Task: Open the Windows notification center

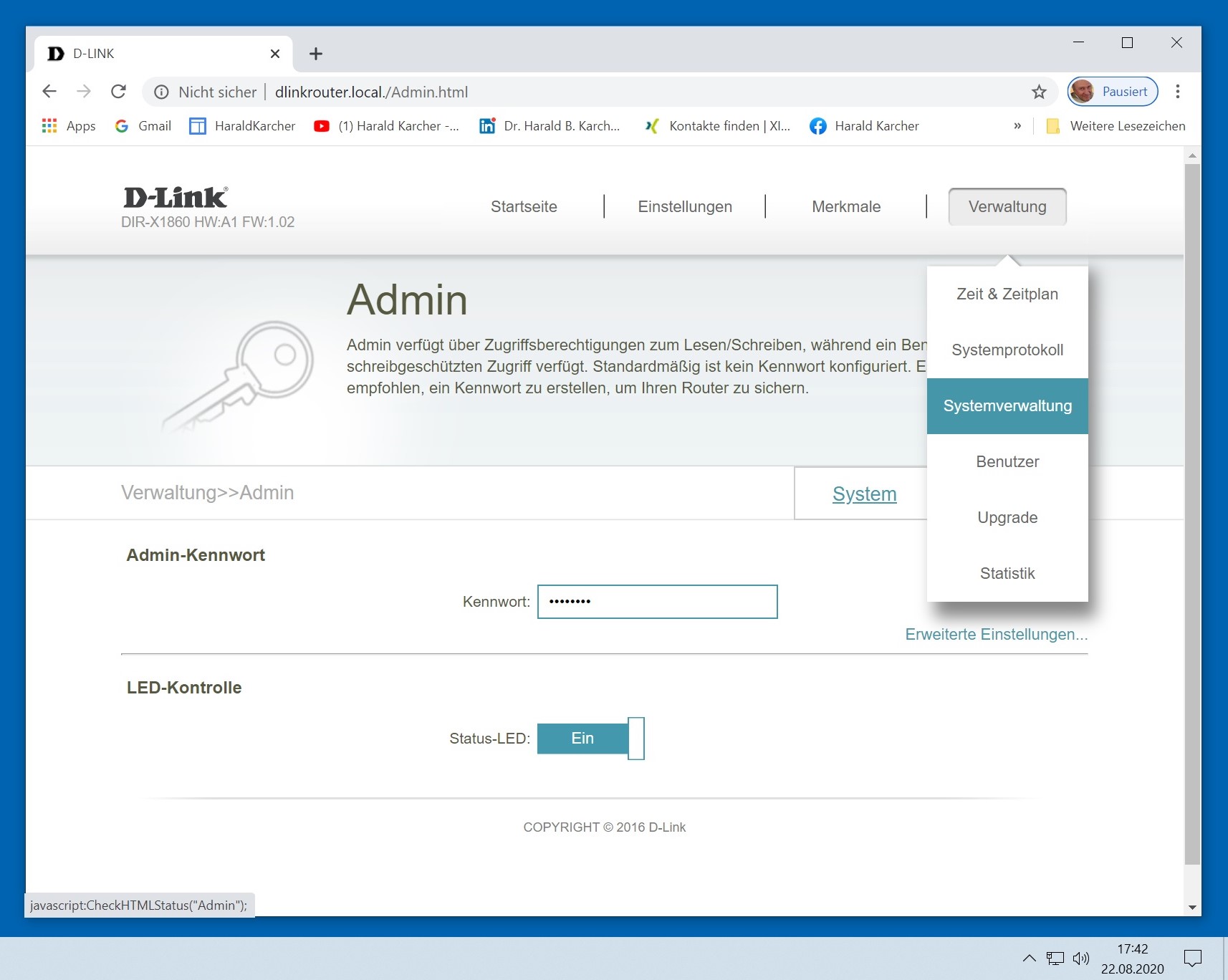Action: click(1193, 958)
